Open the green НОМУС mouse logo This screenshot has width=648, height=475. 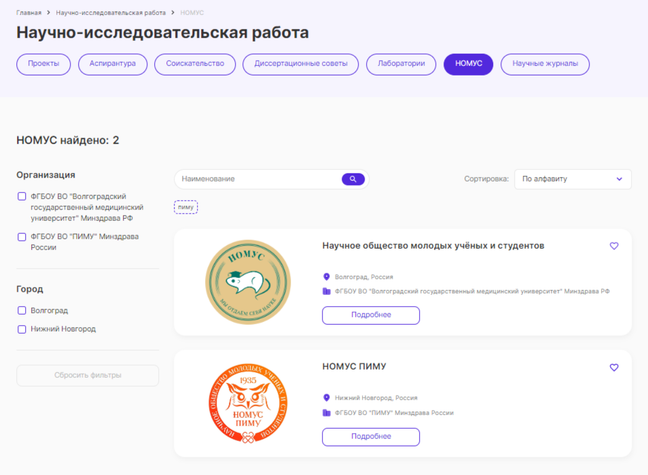[x=248, y=282]
